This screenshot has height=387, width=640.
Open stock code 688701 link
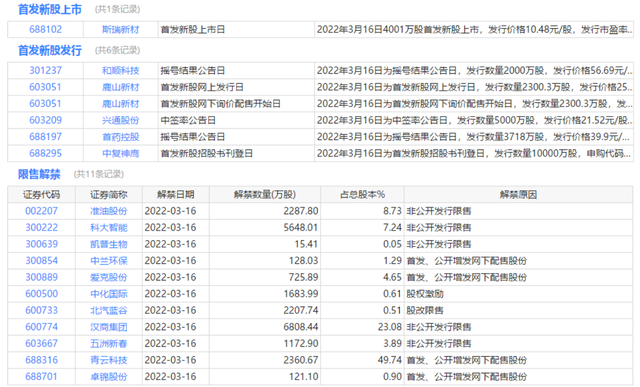click(42, 377)
